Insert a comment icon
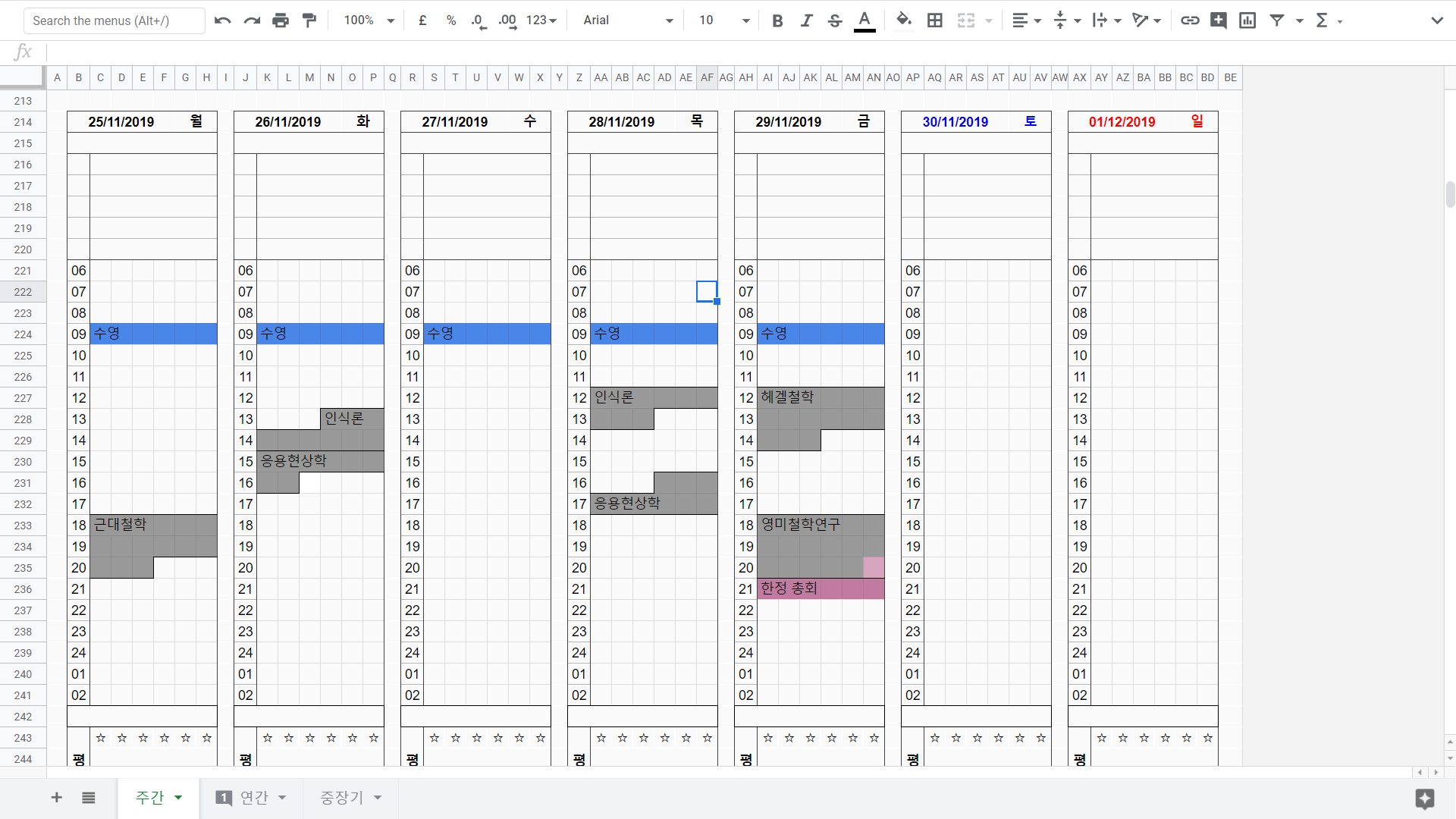Viewport: 1456px width, 819px height. [1219, 20]
